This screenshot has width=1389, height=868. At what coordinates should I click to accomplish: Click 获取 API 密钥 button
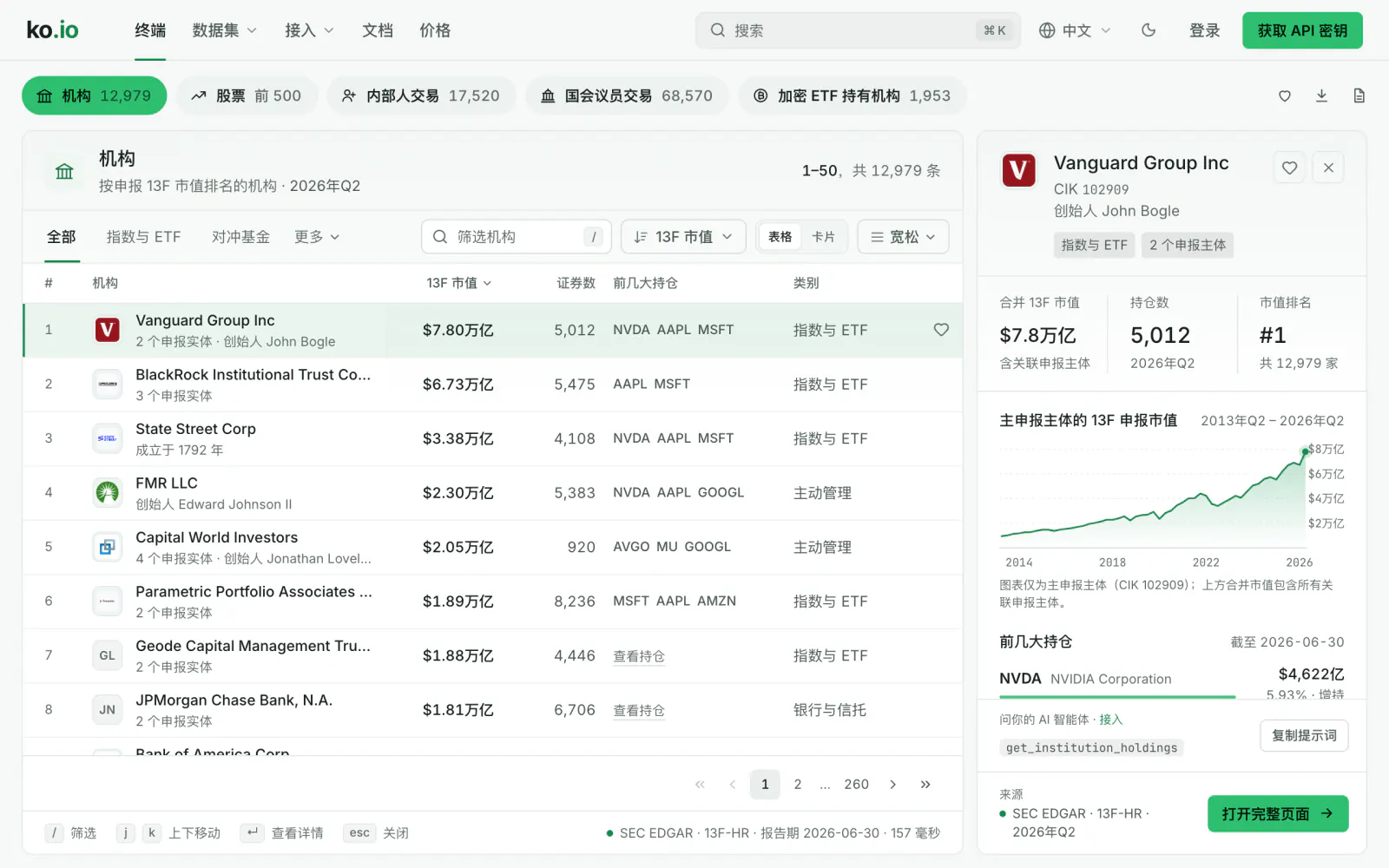[1302, 30]
